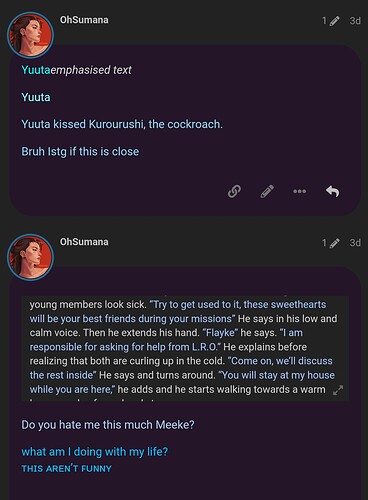
Task: Click the edit count 1 on the second post
Action: pos(324,243)
